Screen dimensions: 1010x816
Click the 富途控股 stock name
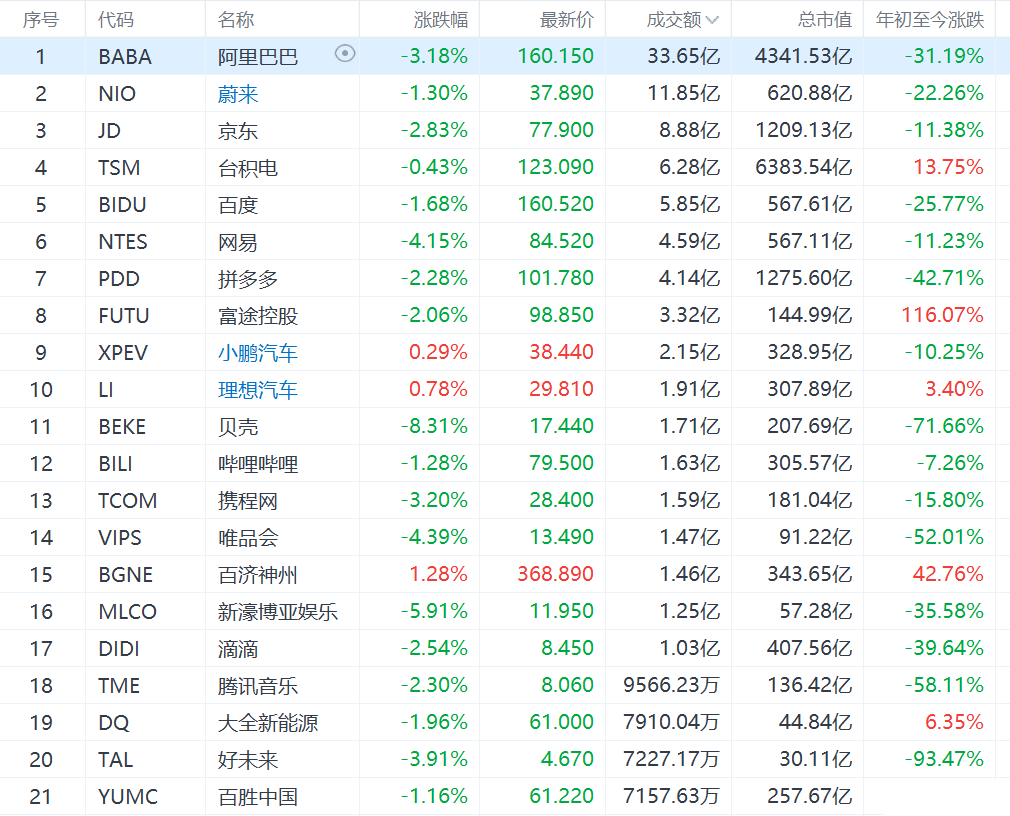click(258, 316)
